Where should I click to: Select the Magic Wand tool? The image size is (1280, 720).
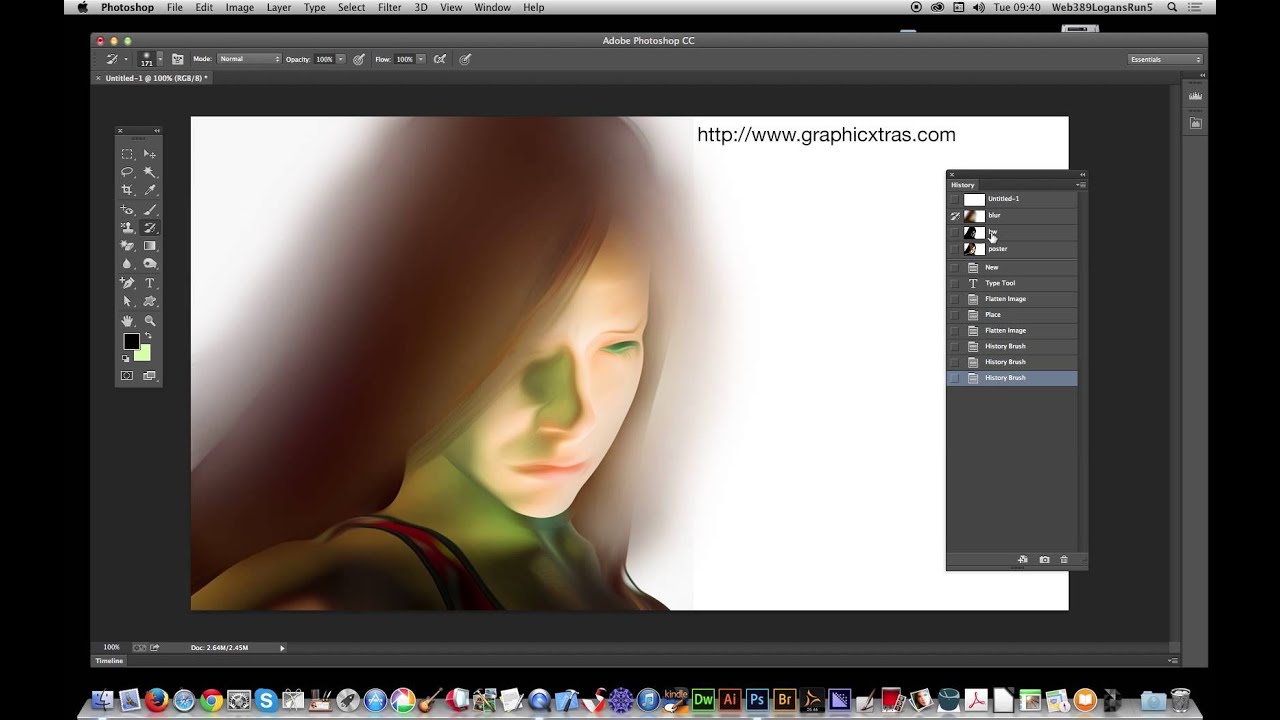pyautogui.click(x=149, y=172)
